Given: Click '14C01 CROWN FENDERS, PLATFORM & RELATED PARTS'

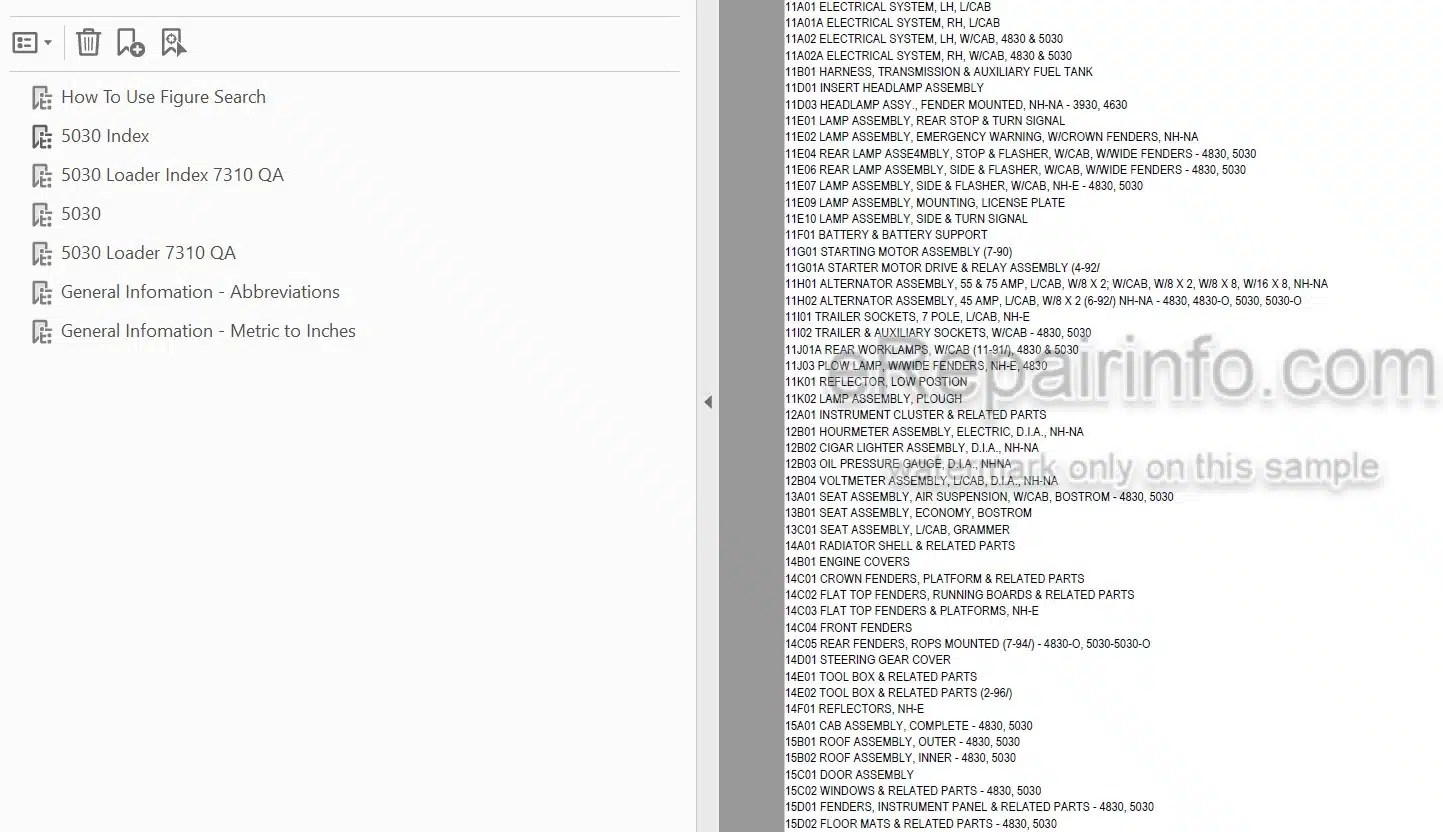Looking at the screenshot, I should 934,579.
